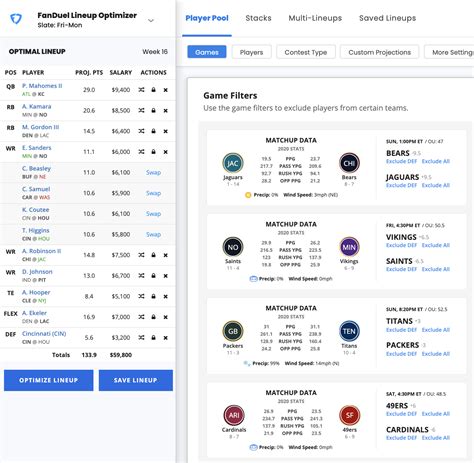Shuffle the A. Ekeler row
The height and width of the screenshot is (463, 474).
tap(141, 317)
